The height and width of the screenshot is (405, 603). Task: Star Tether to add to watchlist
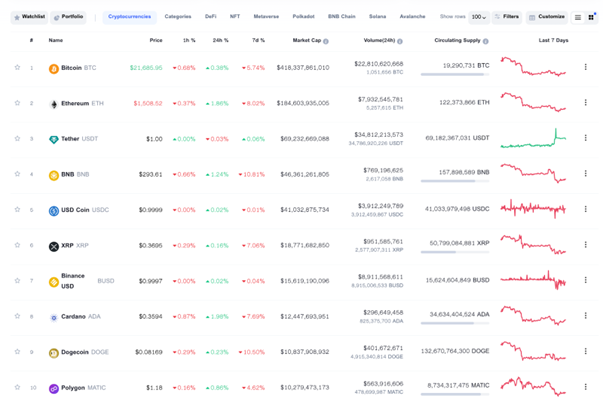[x=17, y=138]
